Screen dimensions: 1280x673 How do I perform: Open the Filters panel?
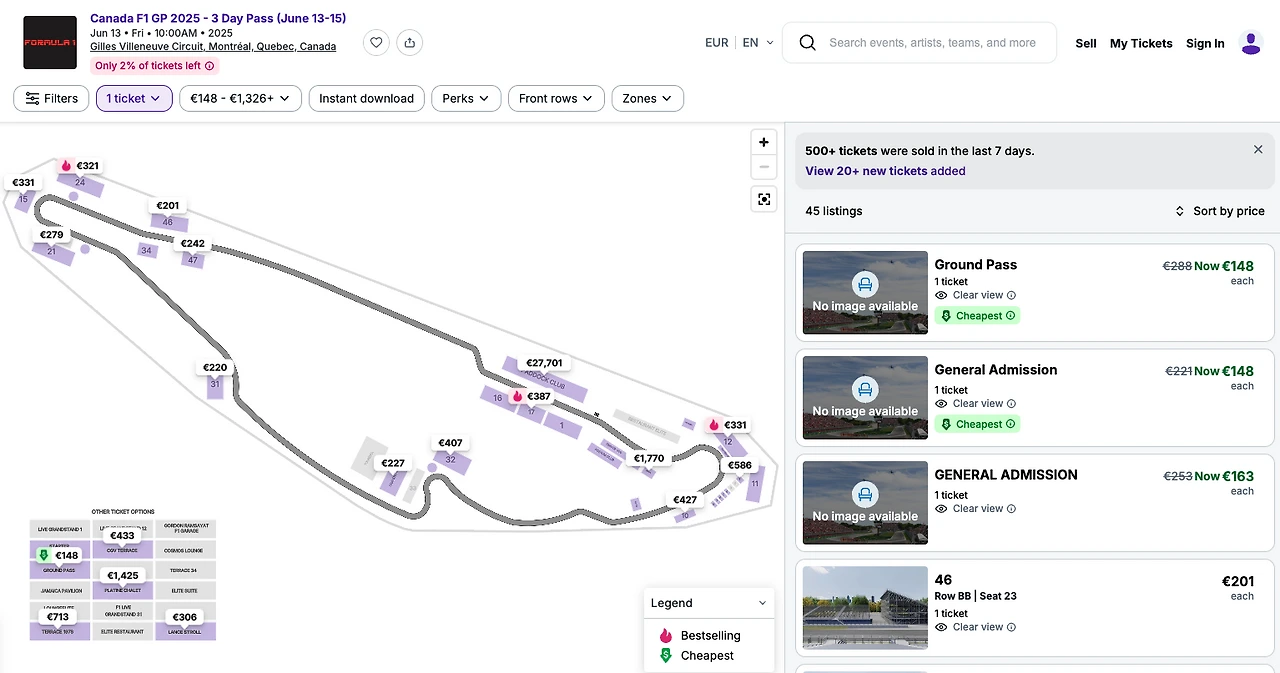51,98
